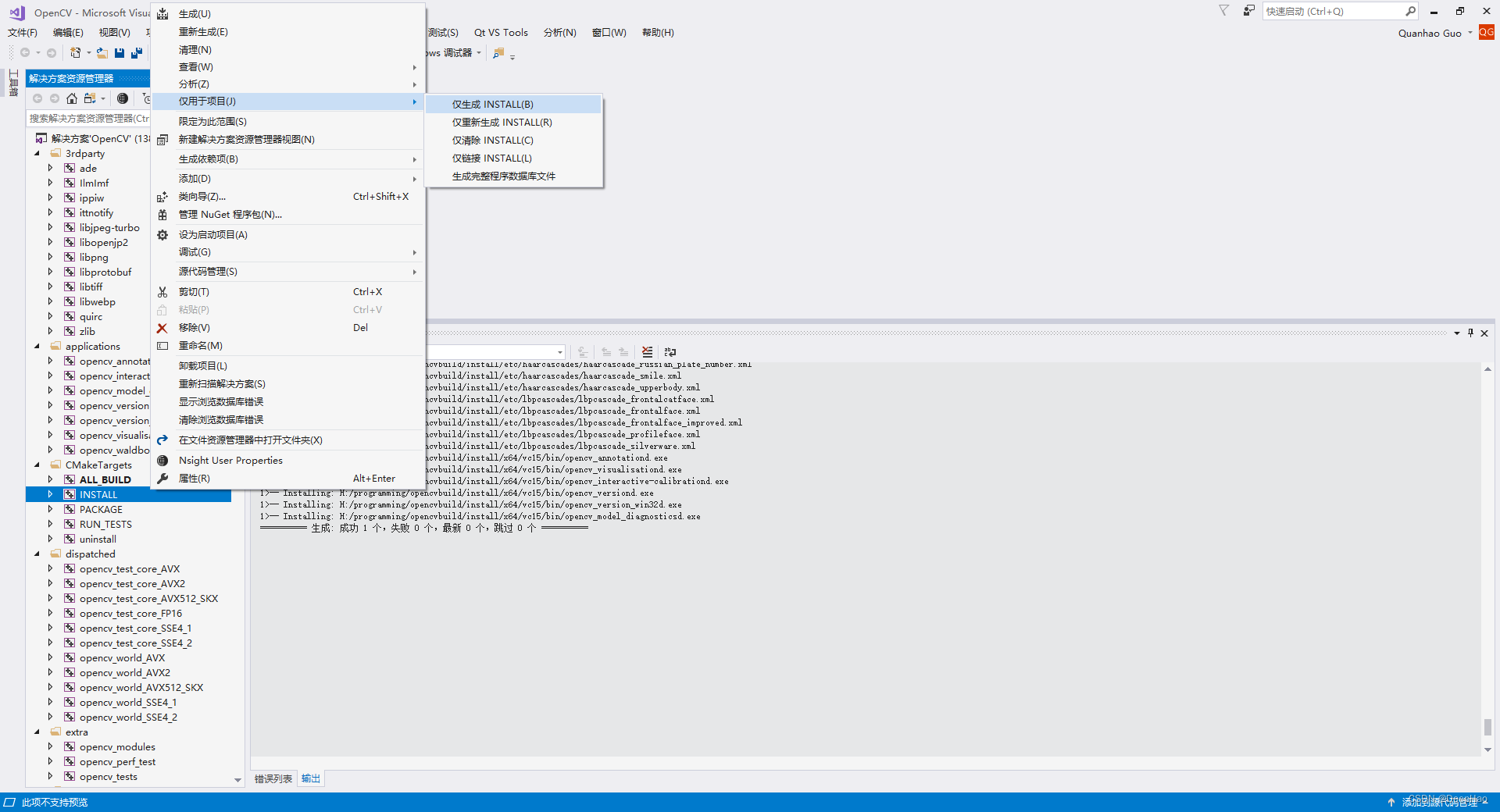Switch to the Error List (错误列表) tab

pyautogui.click(x=273, y=779)
